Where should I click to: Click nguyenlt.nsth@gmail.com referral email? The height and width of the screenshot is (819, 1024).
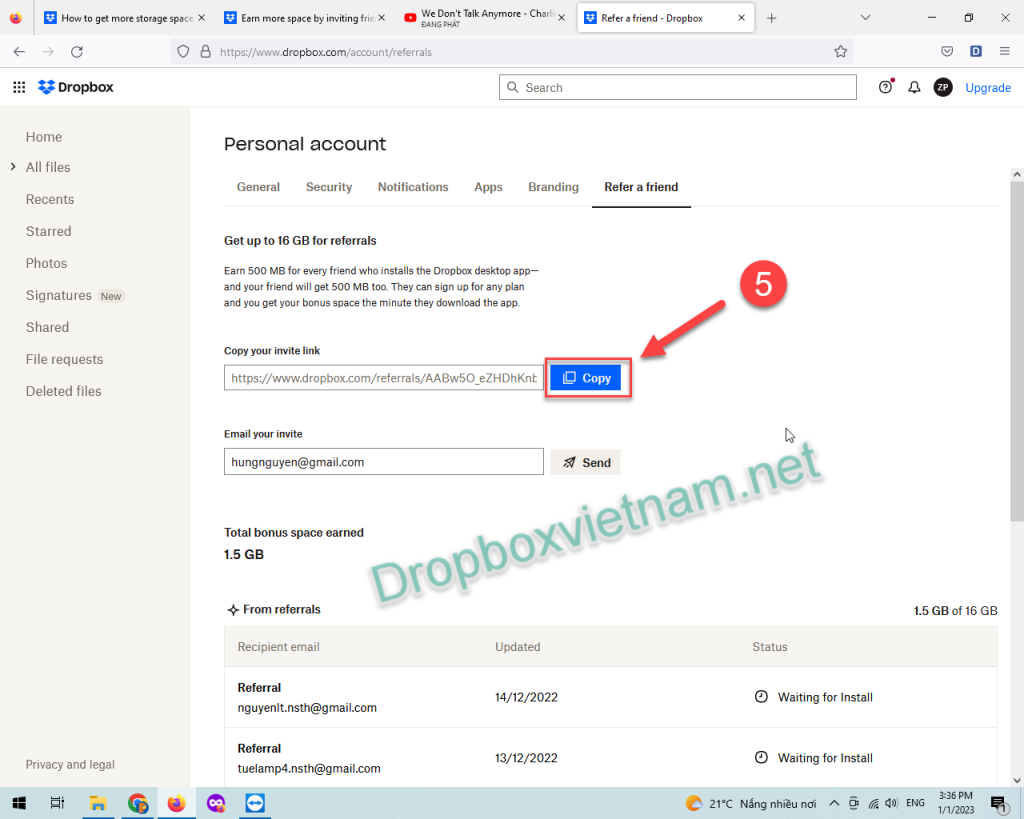coord(307,707)
